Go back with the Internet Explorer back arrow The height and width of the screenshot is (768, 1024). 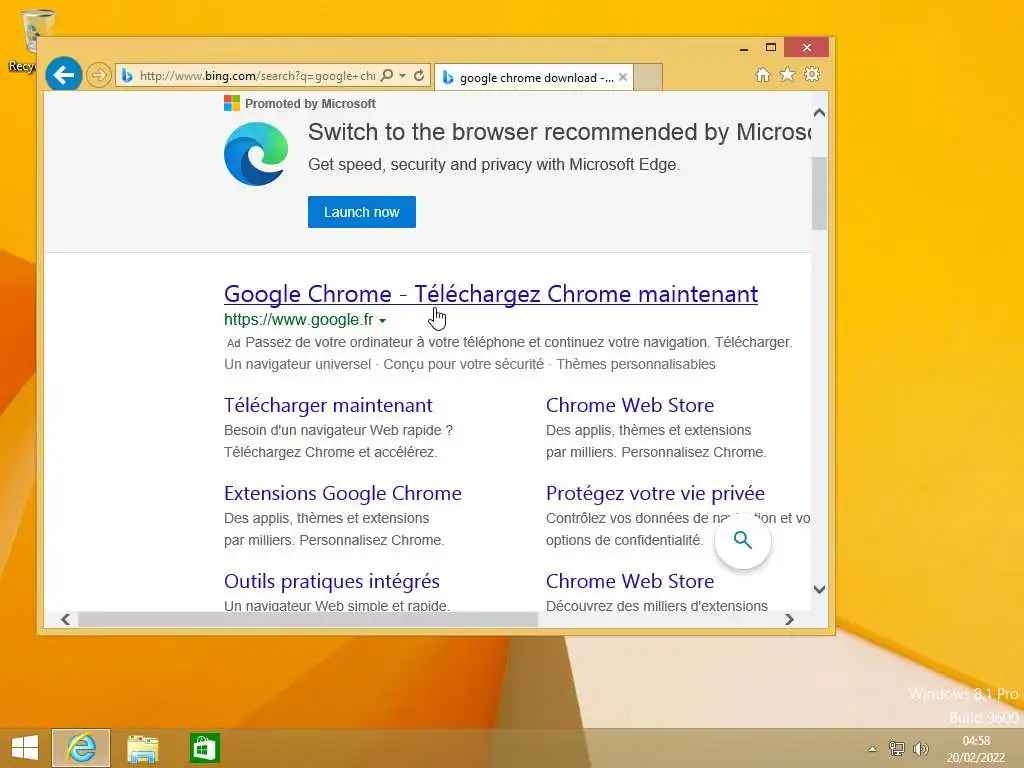pyautogui.click(x=63, y=75)
